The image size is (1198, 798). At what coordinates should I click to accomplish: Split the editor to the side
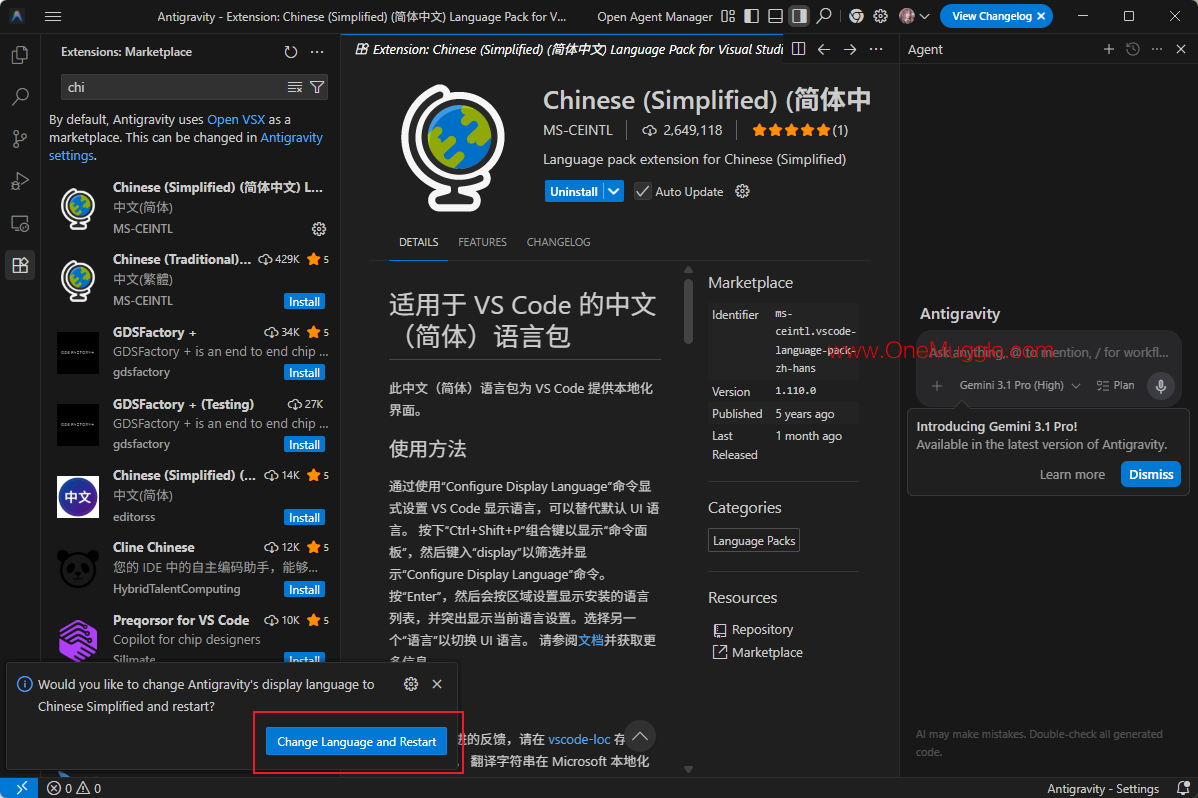point(798,49)
